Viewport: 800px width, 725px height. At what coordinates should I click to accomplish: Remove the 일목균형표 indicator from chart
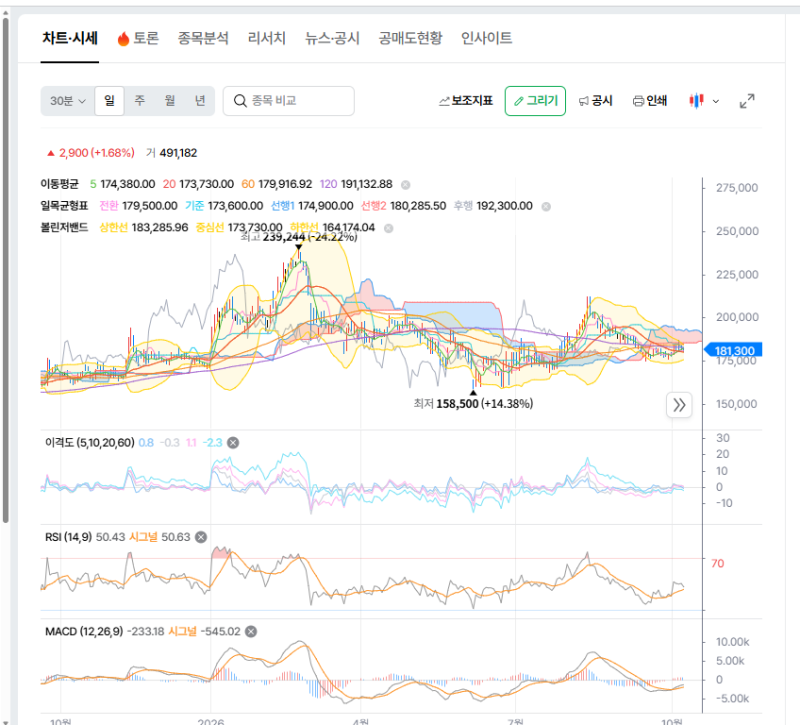pyautogui.click(x=546, y=207)
